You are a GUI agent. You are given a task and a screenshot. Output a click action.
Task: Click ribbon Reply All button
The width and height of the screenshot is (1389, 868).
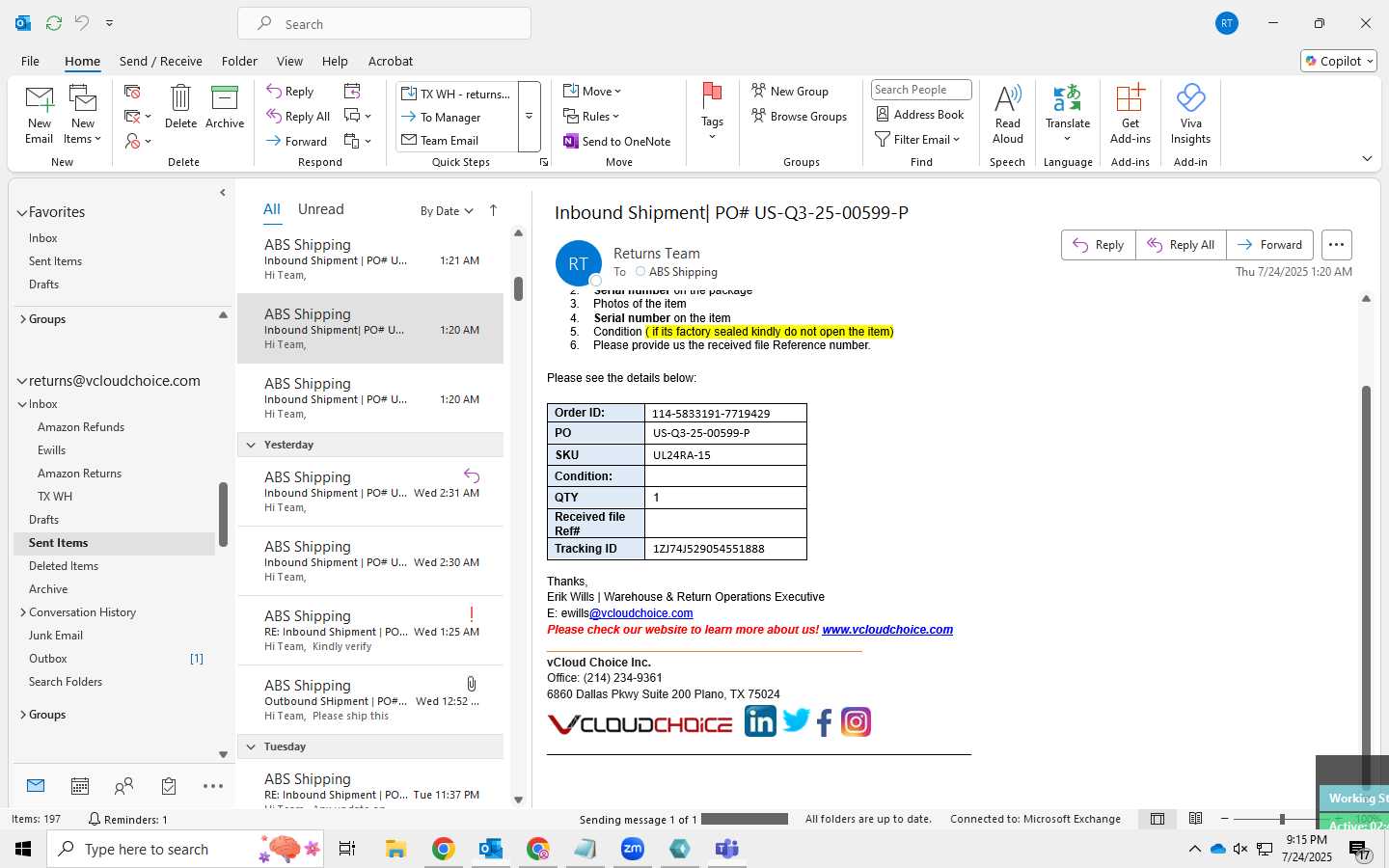pos(299,117)
